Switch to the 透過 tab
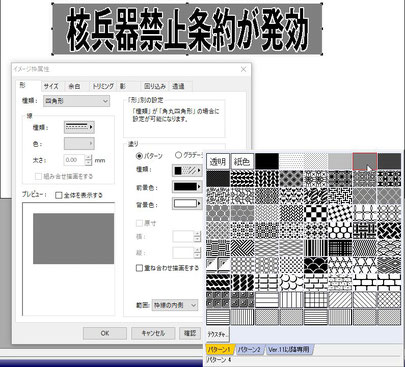 (x=178, y=86)
